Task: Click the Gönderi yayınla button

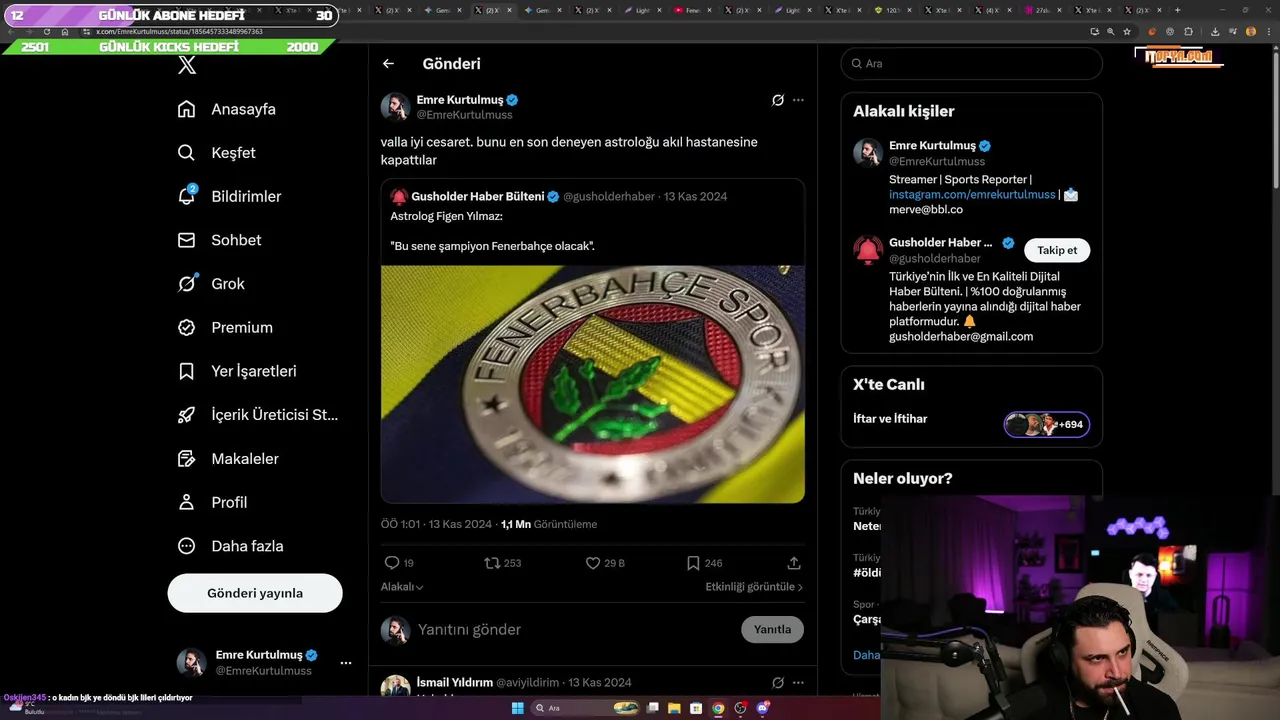Action: coord(255,593)
